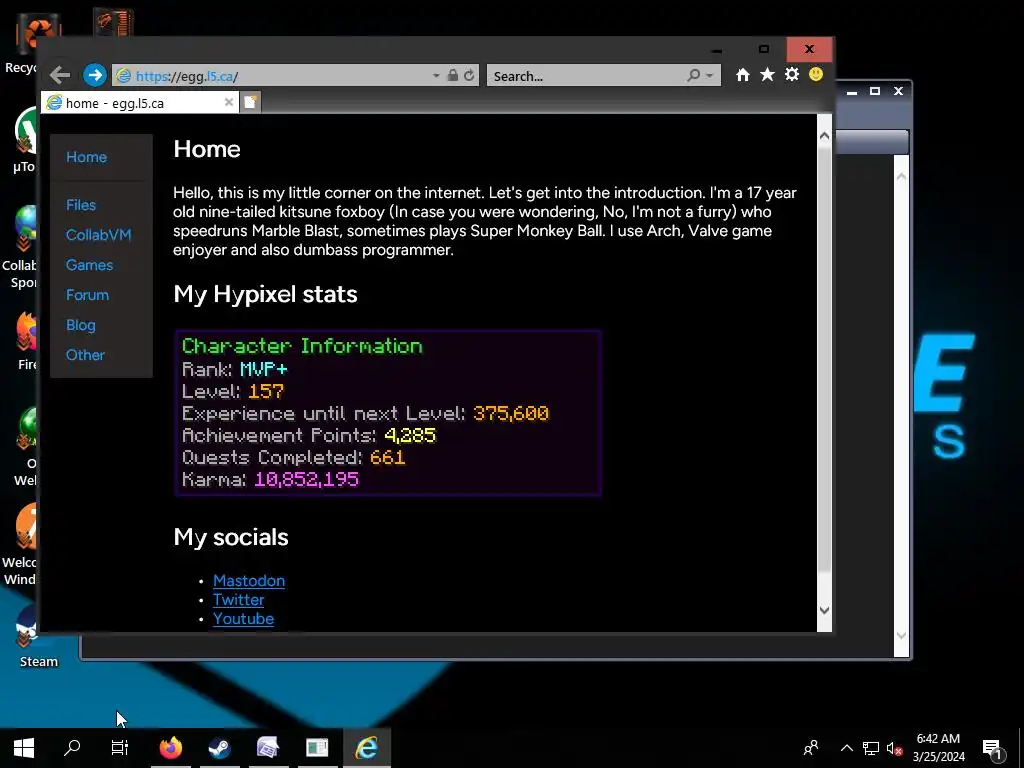Open Task View on the taskbar

click(120, 748)
